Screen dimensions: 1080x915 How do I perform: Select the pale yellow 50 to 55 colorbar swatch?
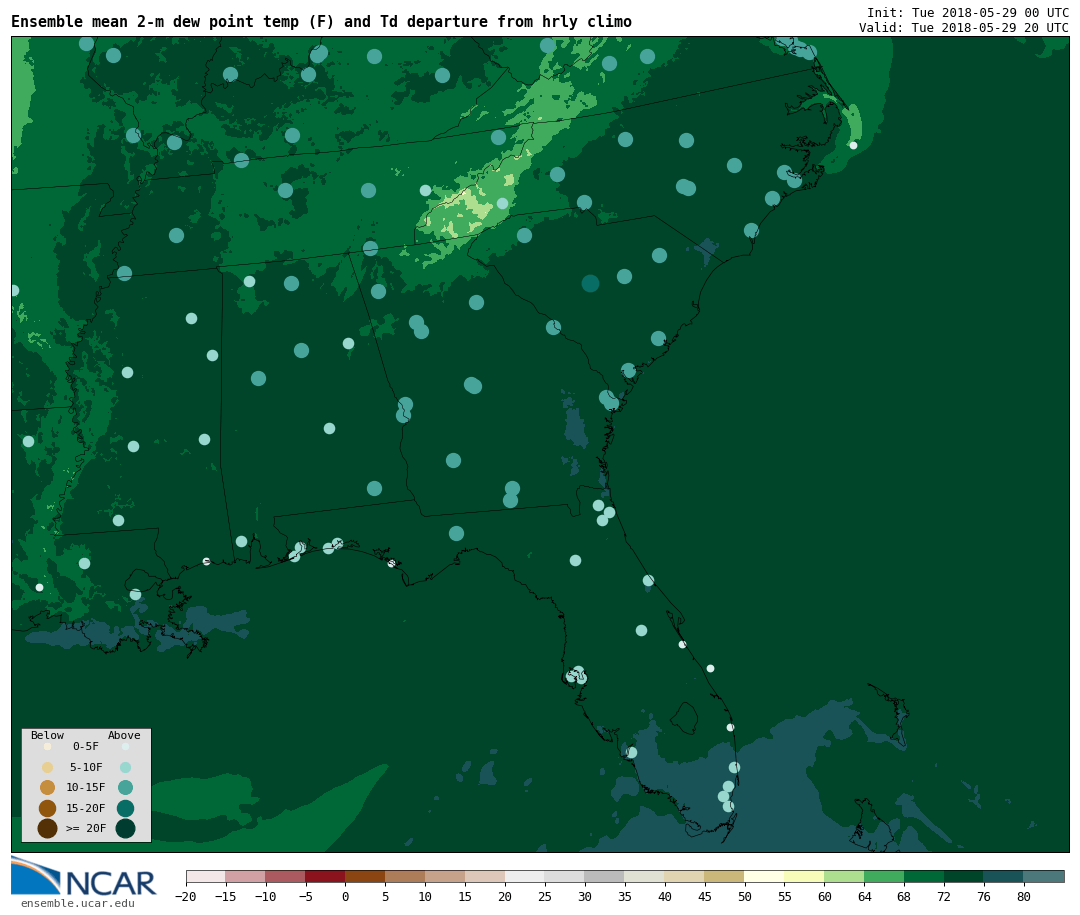point(764,877)
